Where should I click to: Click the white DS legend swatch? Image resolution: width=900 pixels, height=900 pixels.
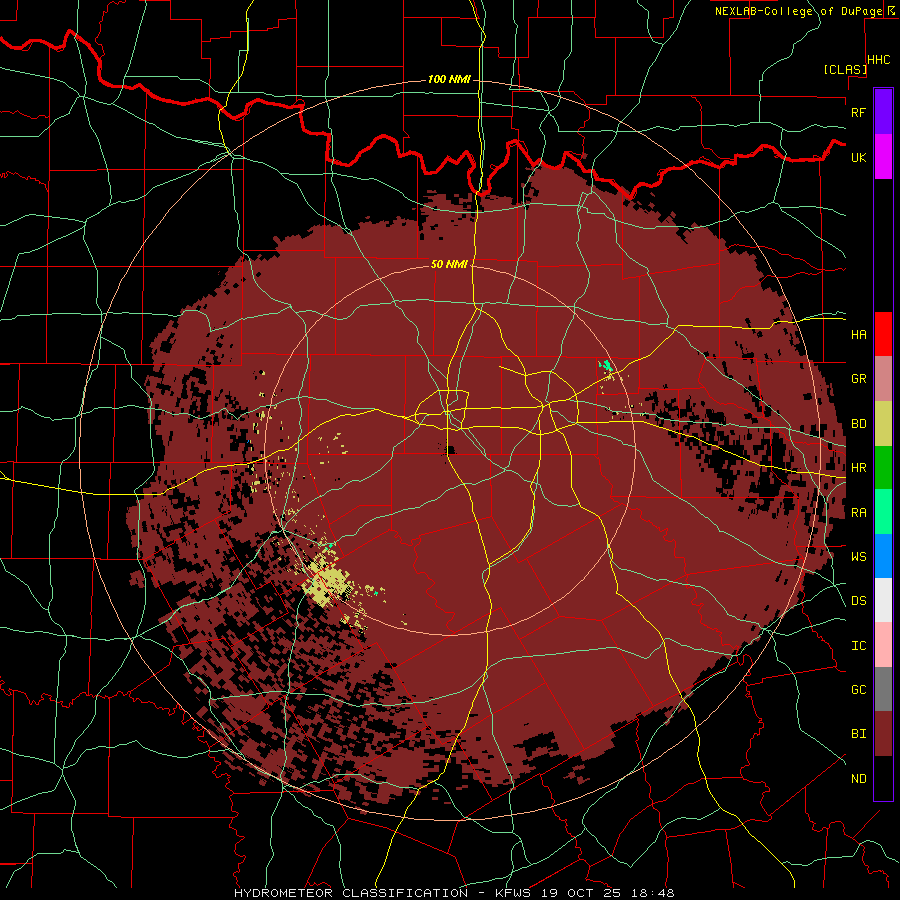[x=883, y=600]
